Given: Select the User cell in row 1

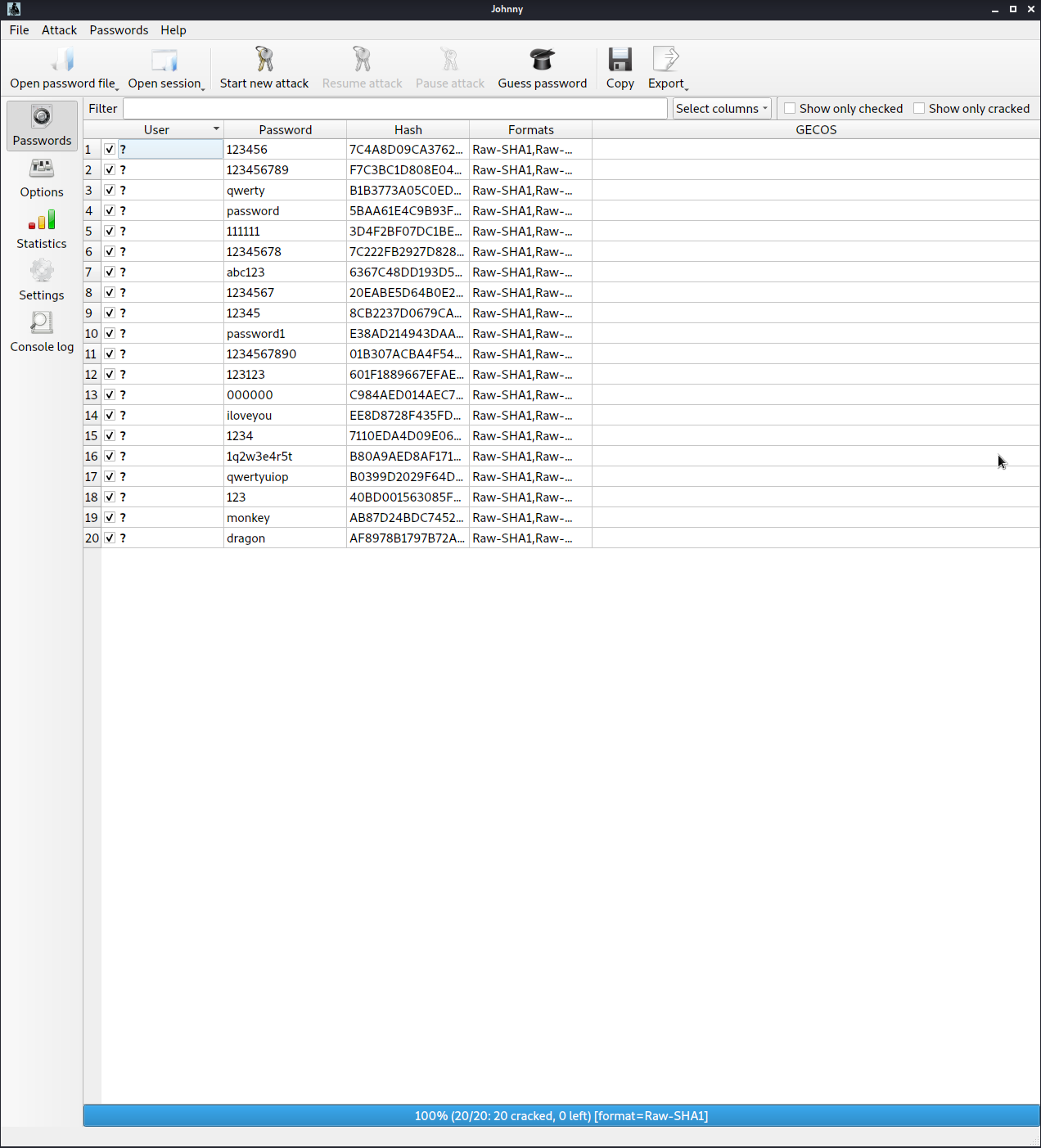Looking at the screenshot, I should [x=162, y=149].
